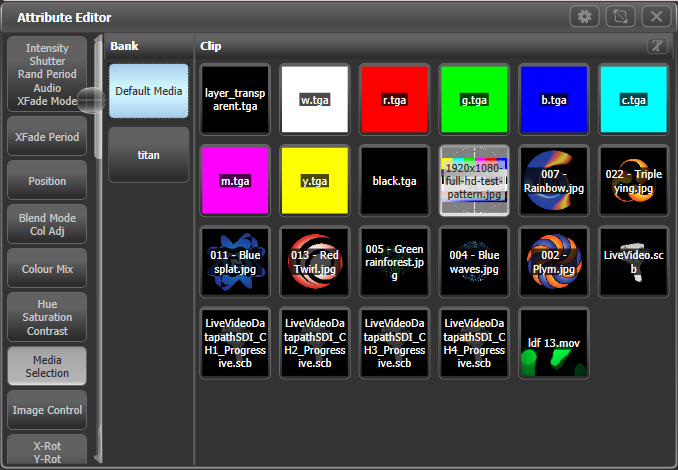
Task: Select the black.tga clip
Action: (x=394, y=181)
